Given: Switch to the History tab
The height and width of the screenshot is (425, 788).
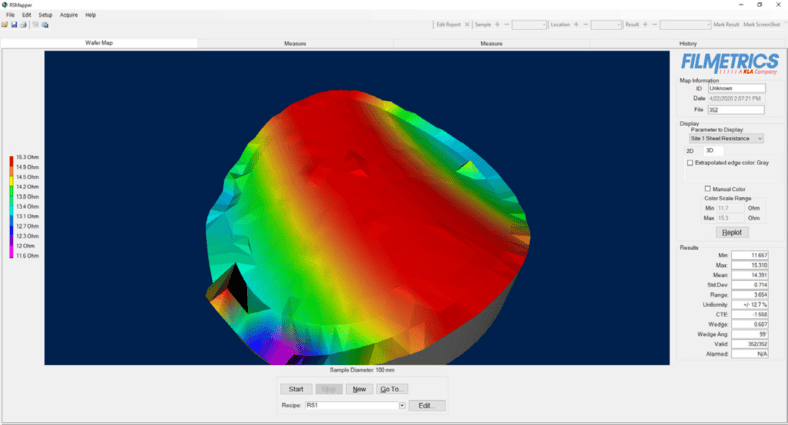Looking at the screenshot, I should click(688, 43).
